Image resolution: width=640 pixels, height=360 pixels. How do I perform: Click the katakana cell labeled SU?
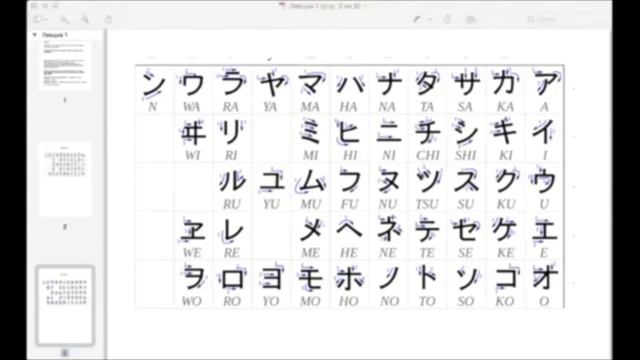[x=466, y=187]
